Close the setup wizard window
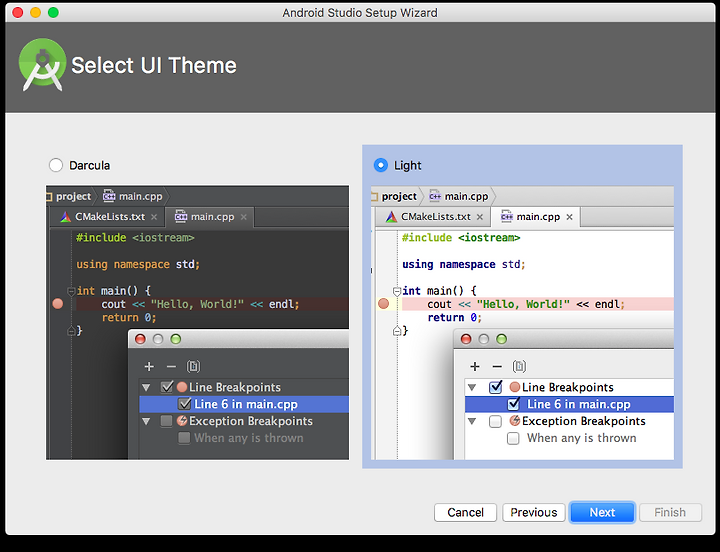This screenshot has width=720, height=552. (x=18, y=12)
